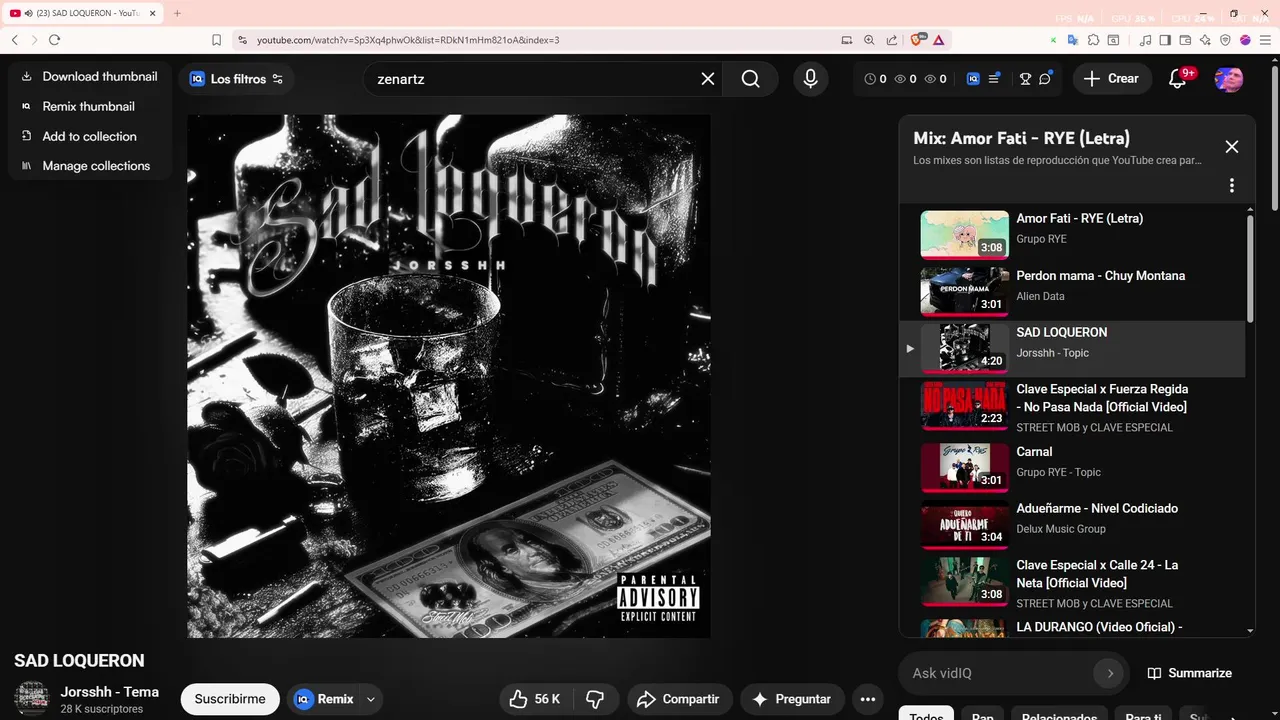Viewport: 1280px width, 720px height.
Task: Send the Ask vidIQ query arrow
Action: pyautogui.click(x=1110, y=673)
